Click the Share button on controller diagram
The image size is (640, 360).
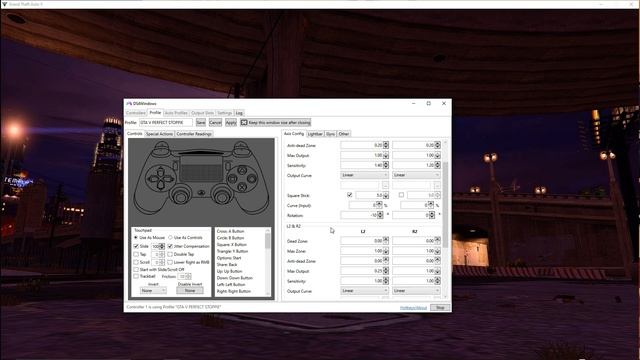click(x=175, y=166)
